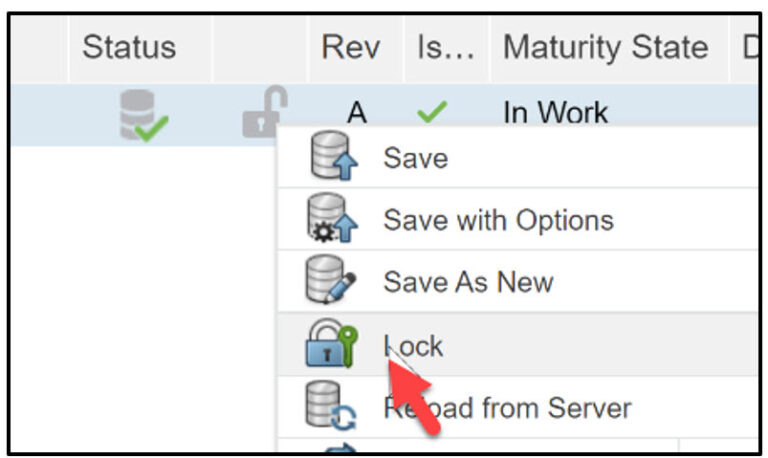Select the In Work maturity state cell

[x=555, y=113]
